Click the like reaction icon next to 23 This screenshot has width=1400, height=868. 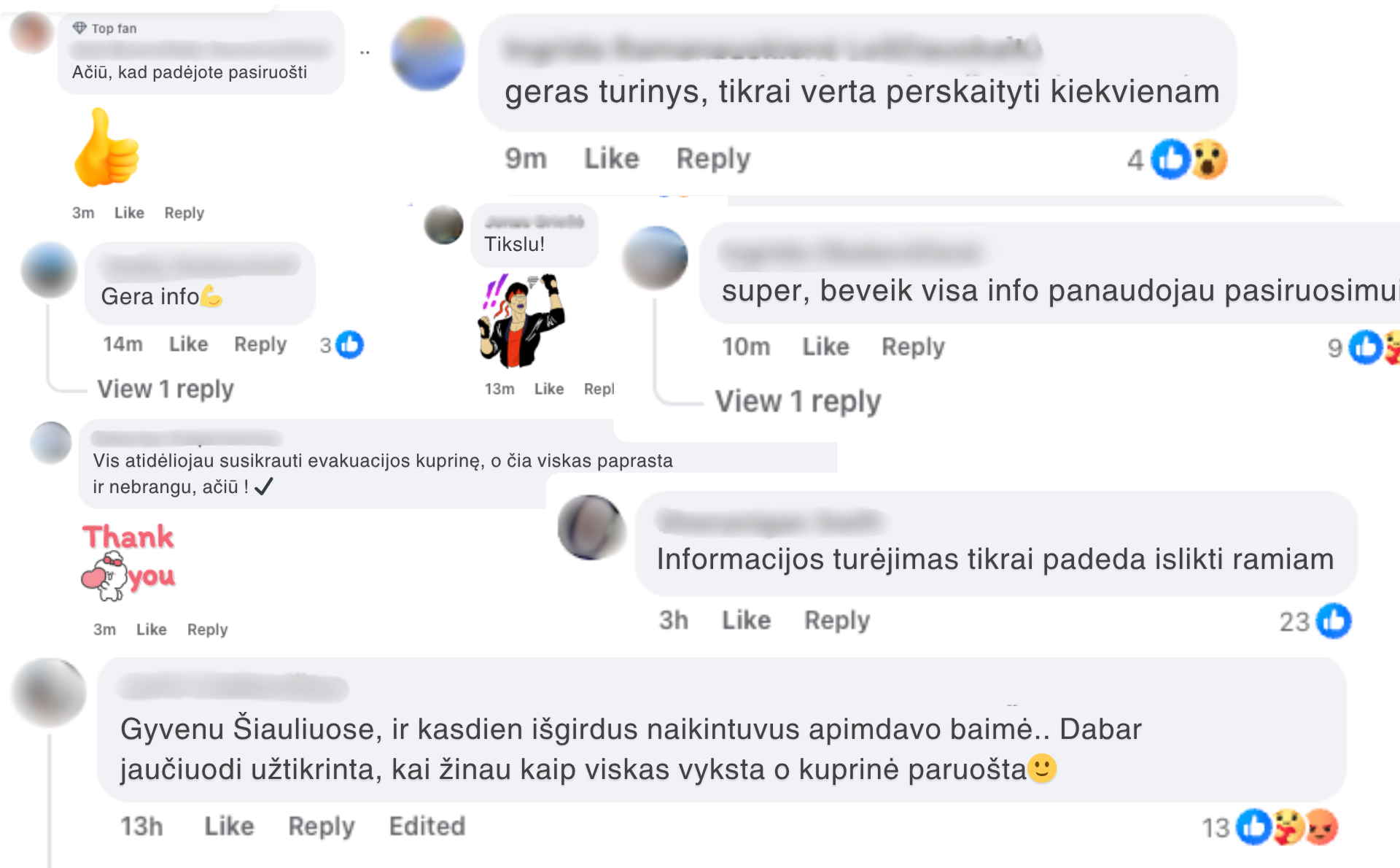1334,621
